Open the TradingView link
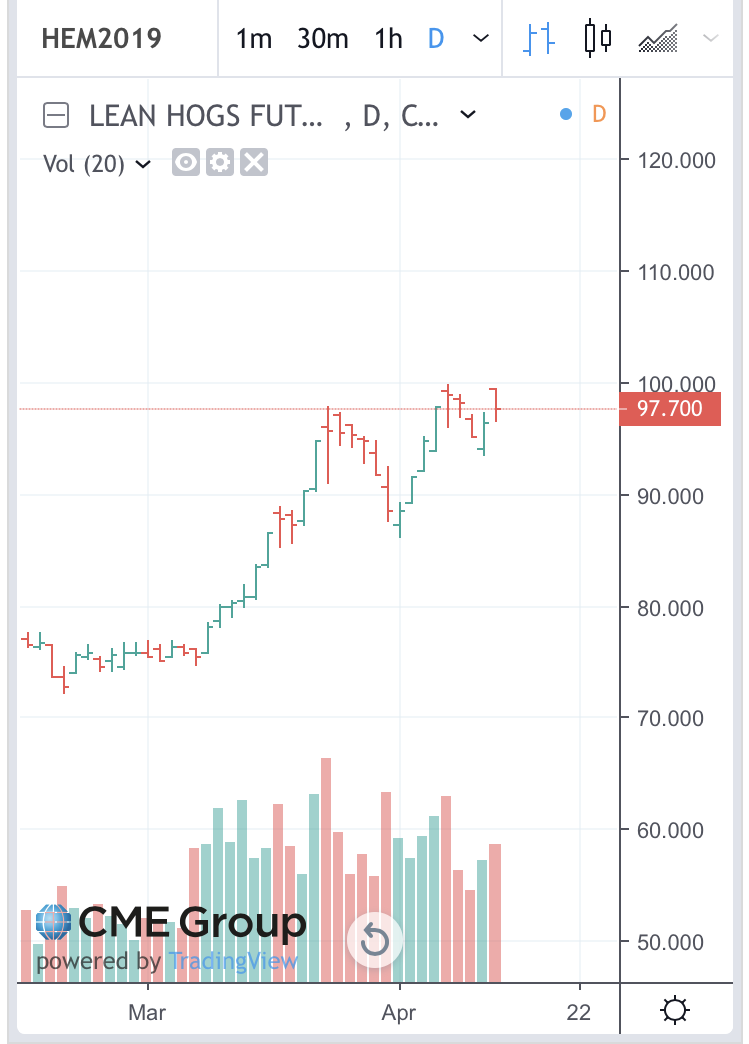The image size is (749, 1044). pyautogui.click(x=232, y=961)
